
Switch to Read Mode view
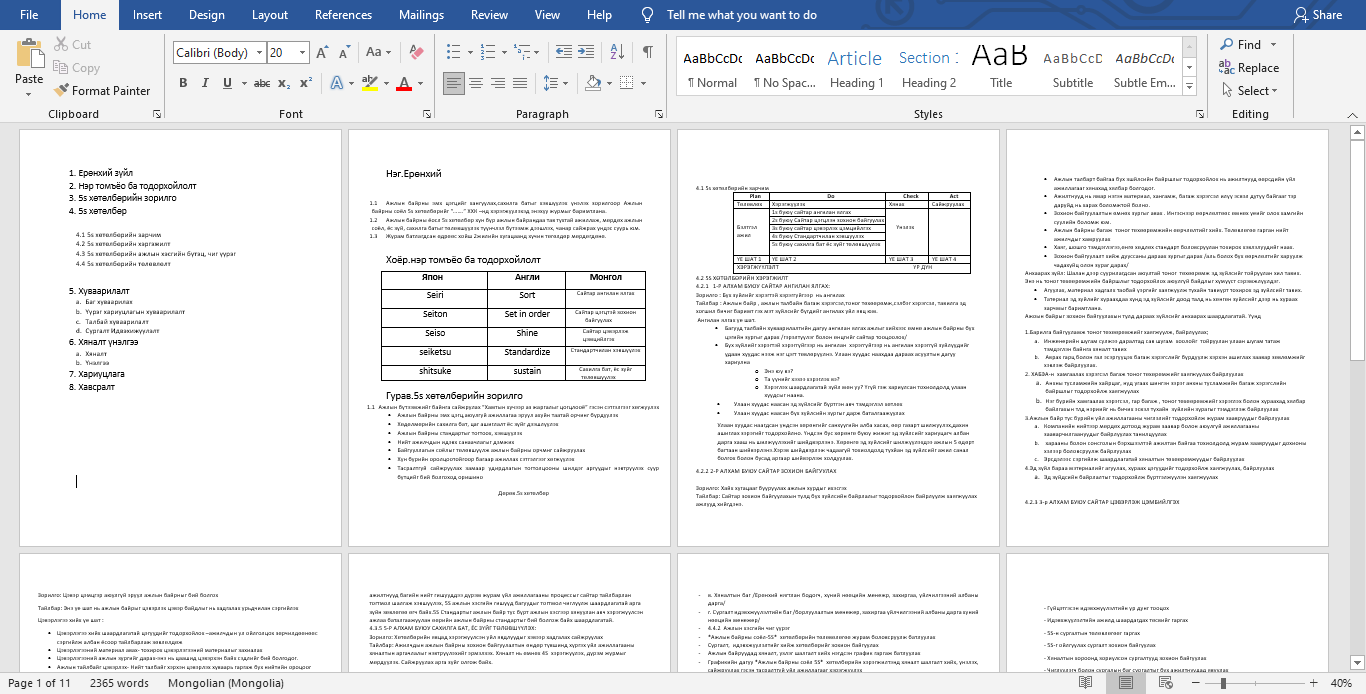click(1083, 684)
